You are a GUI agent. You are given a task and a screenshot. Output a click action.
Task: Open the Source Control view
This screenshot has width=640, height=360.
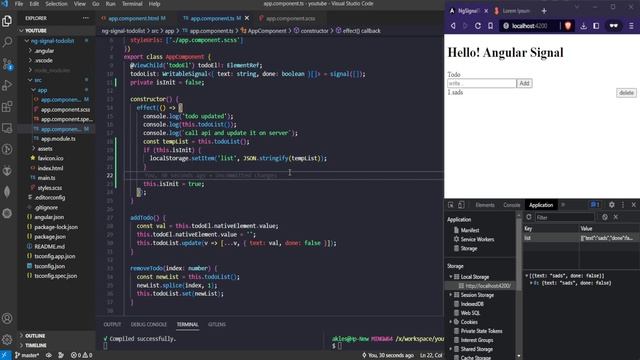pos(7,64)
